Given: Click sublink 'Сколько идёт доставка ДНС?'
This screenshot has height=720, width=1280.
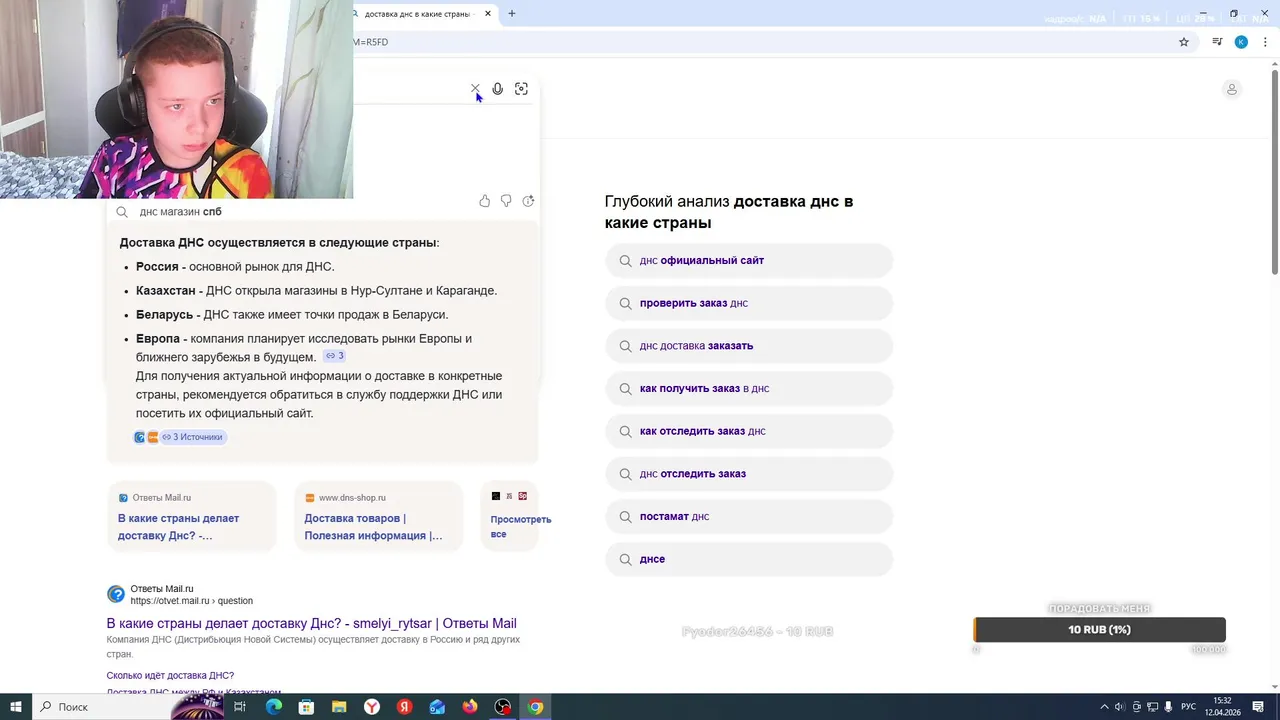Looking at the screenshot, I should 170,676.
